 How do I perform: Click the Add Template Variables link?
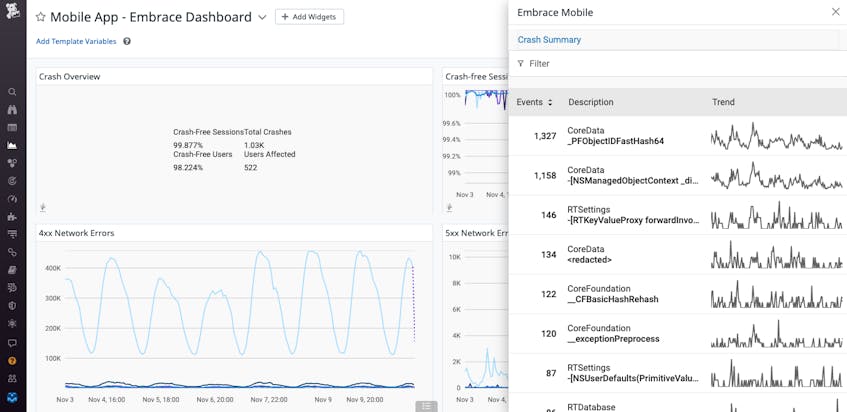(x=76, y=41)
